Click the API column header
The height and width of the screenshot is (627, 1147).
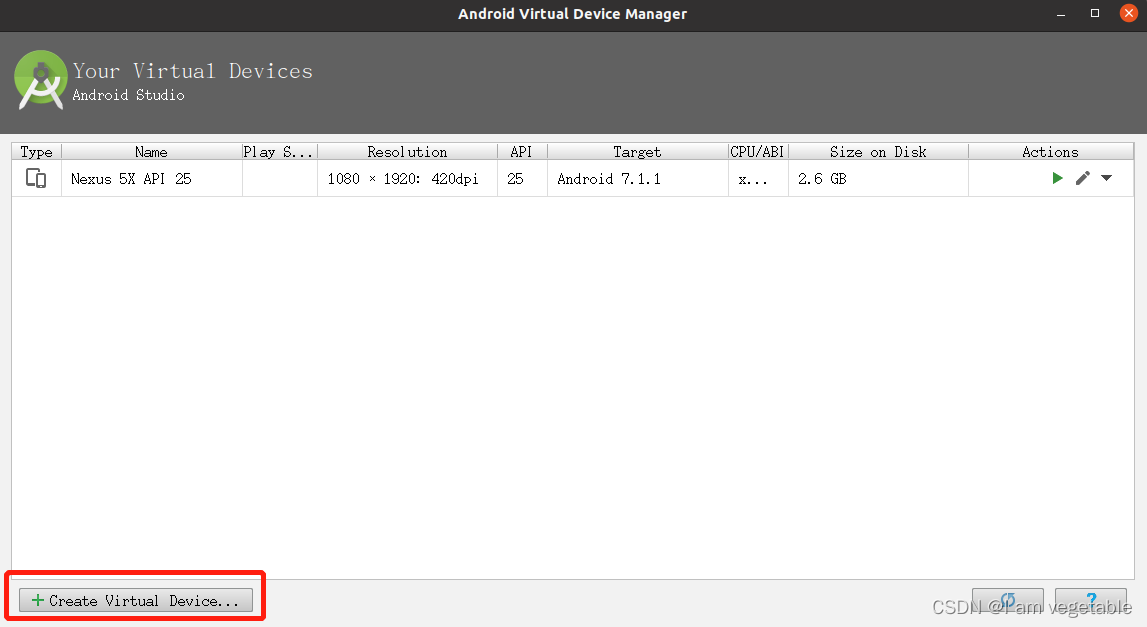[522, 151]
